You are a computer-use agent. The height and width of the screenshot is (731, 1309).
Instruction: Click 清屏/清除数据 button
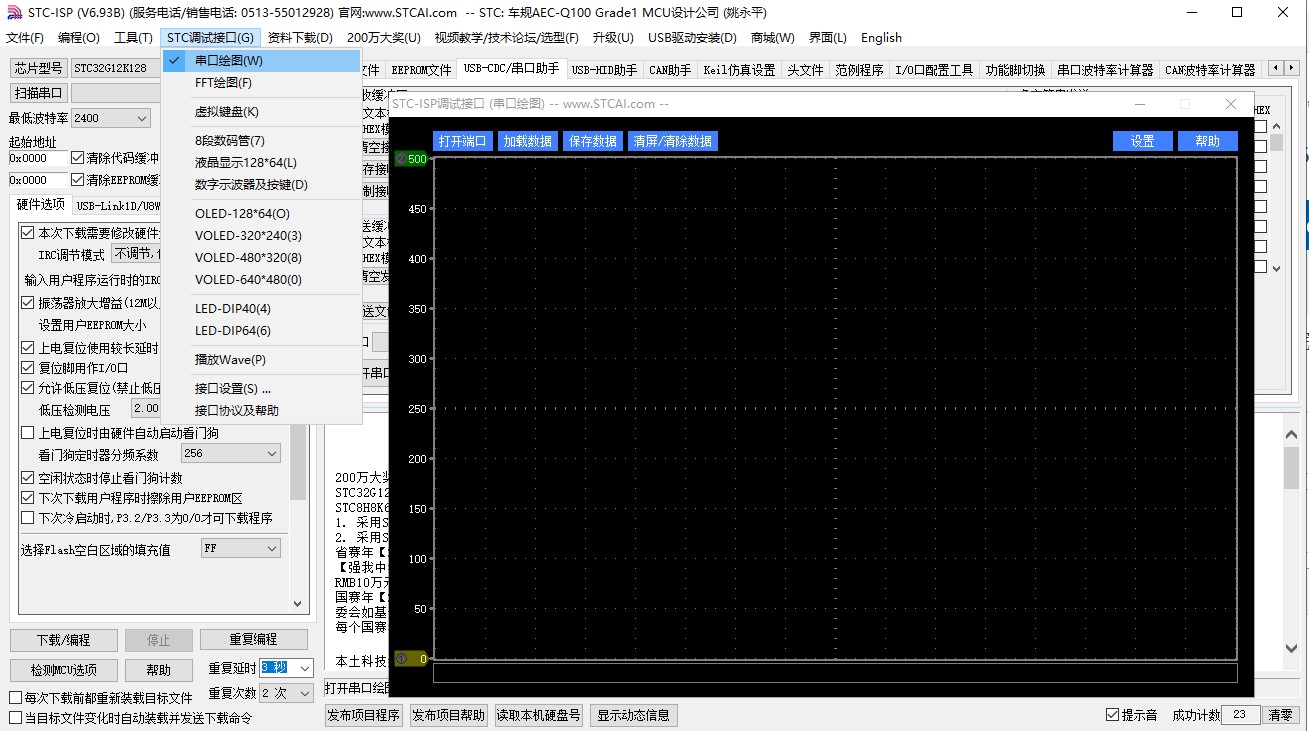(x=673, y=141)
